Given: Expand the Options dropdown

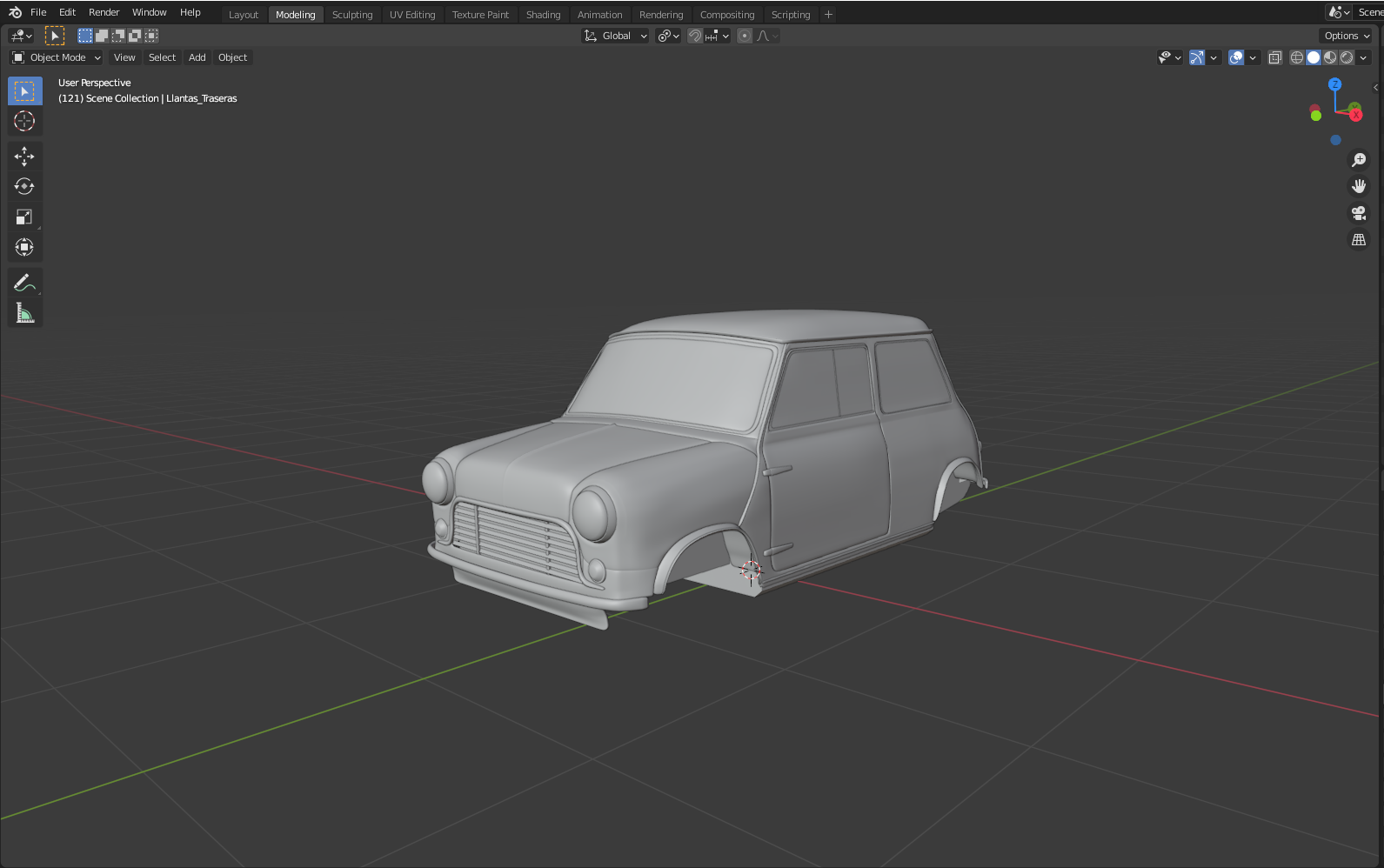Looking at the screenshot, I should 1347,36.
